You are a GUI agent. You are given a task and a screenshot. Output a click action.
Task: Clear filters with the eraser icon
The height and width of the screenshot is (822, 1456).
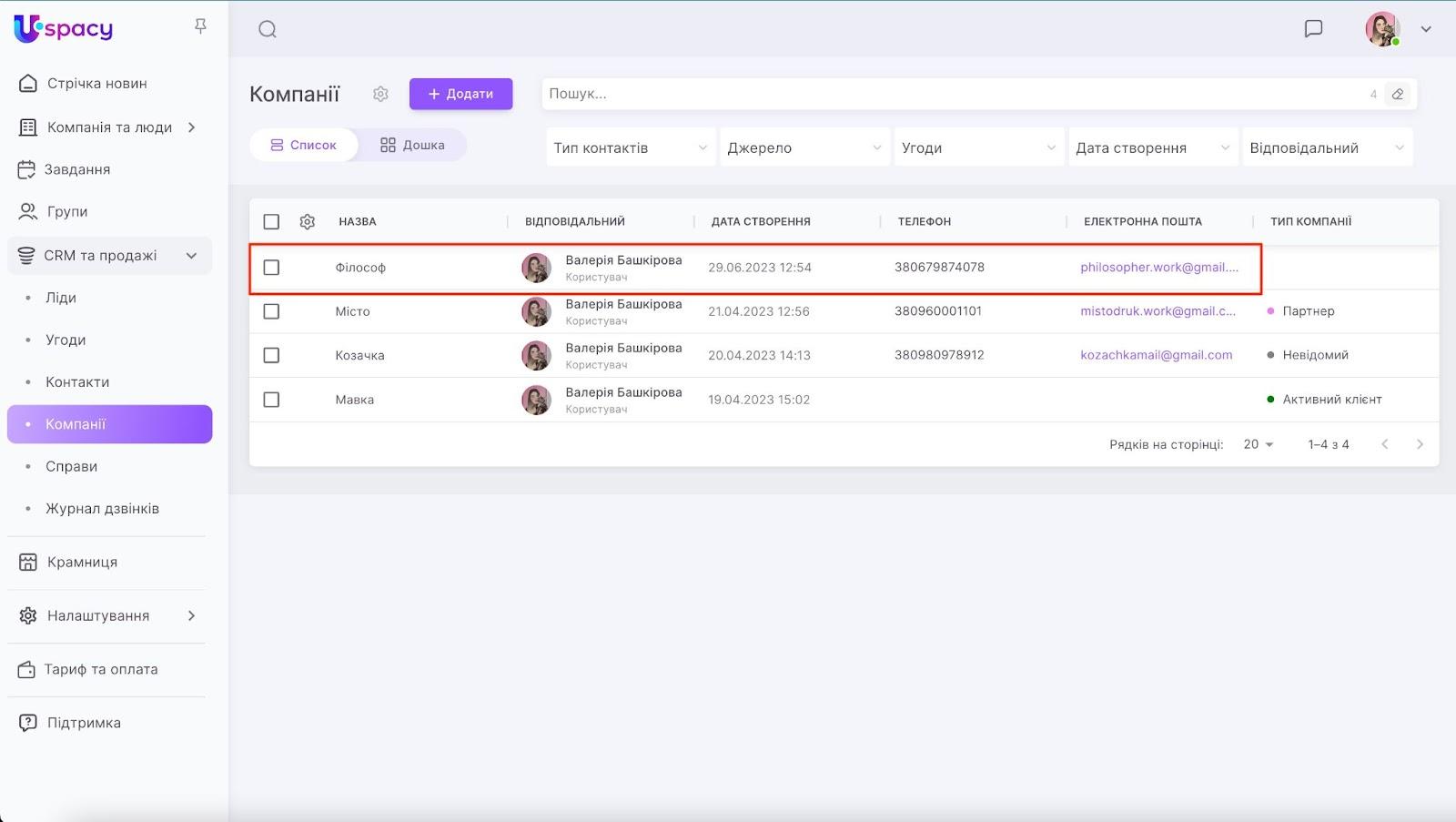coord(1398,94)
